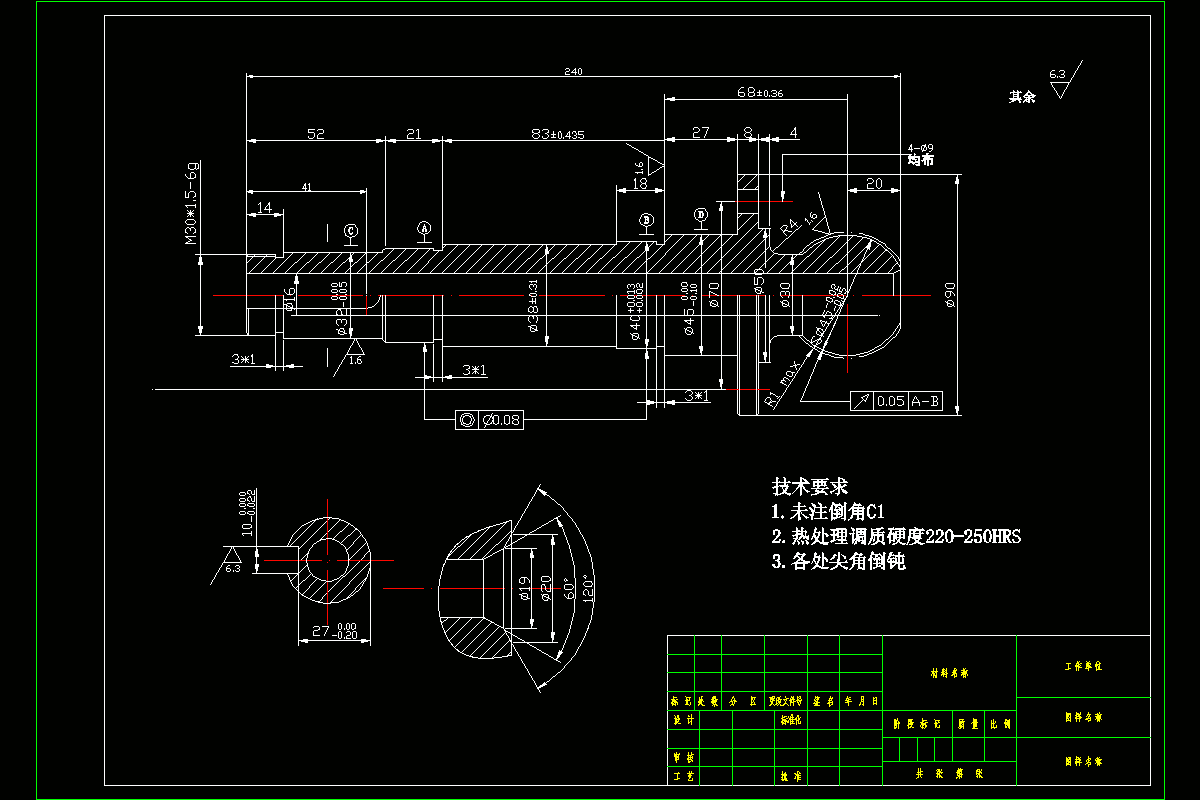Select the 41 thread length dimension

pos(306,186)
